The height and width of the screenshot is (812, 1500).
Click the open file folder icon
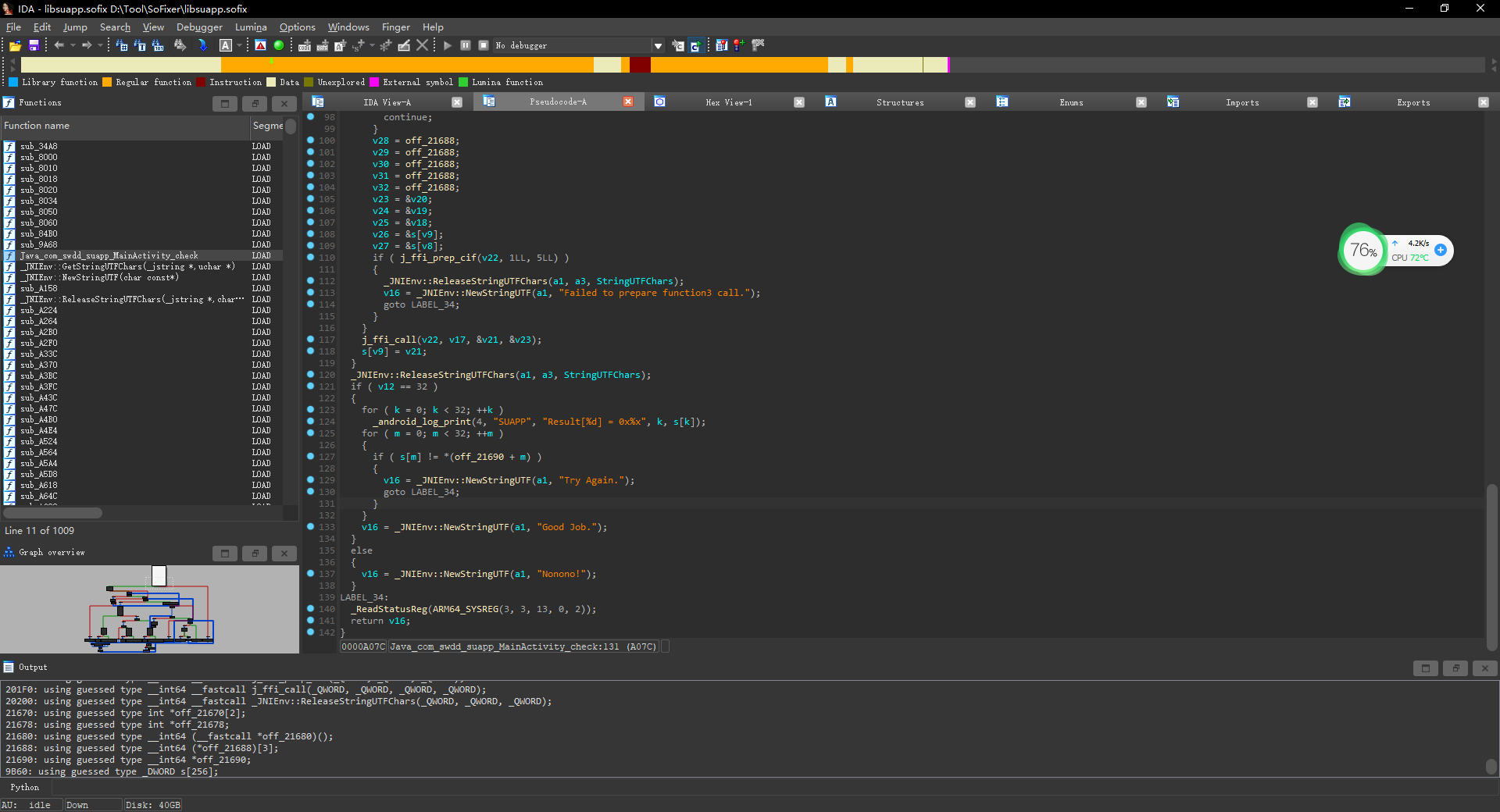click(x=15, y=45)
